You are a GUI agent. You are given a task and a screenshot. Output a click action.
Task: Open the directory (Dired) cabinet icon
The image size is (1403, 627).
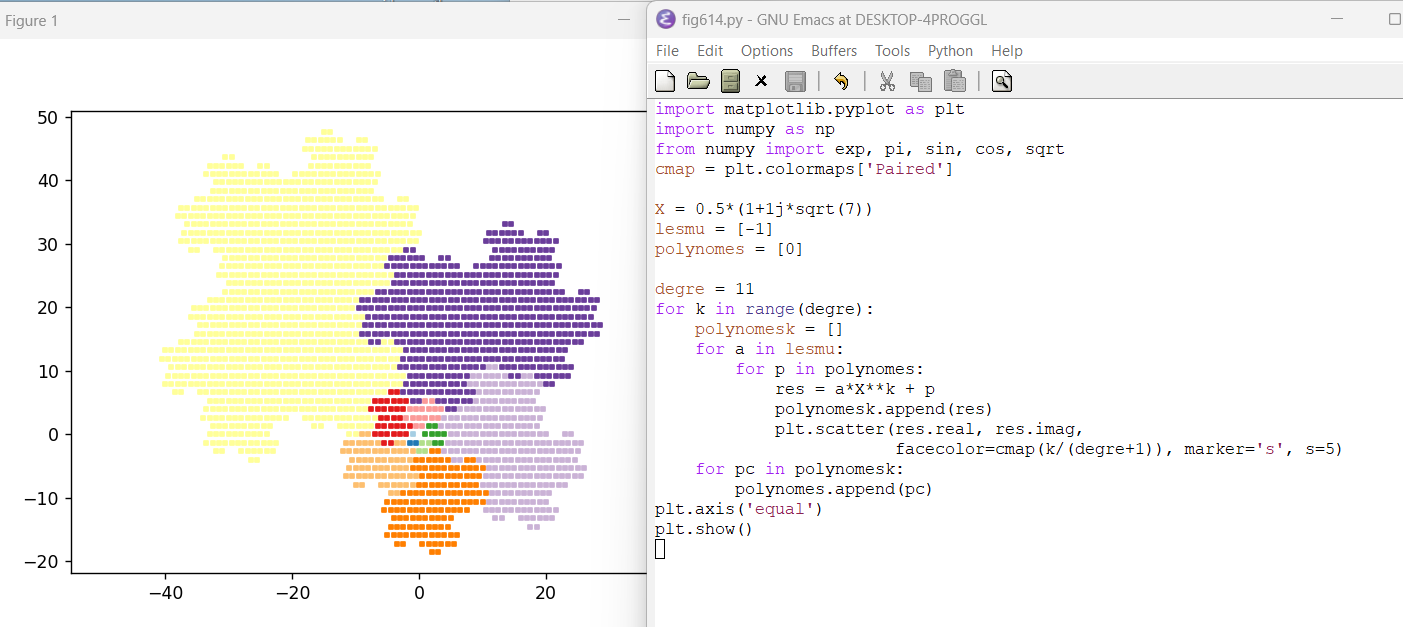click(x=730, y=81)
